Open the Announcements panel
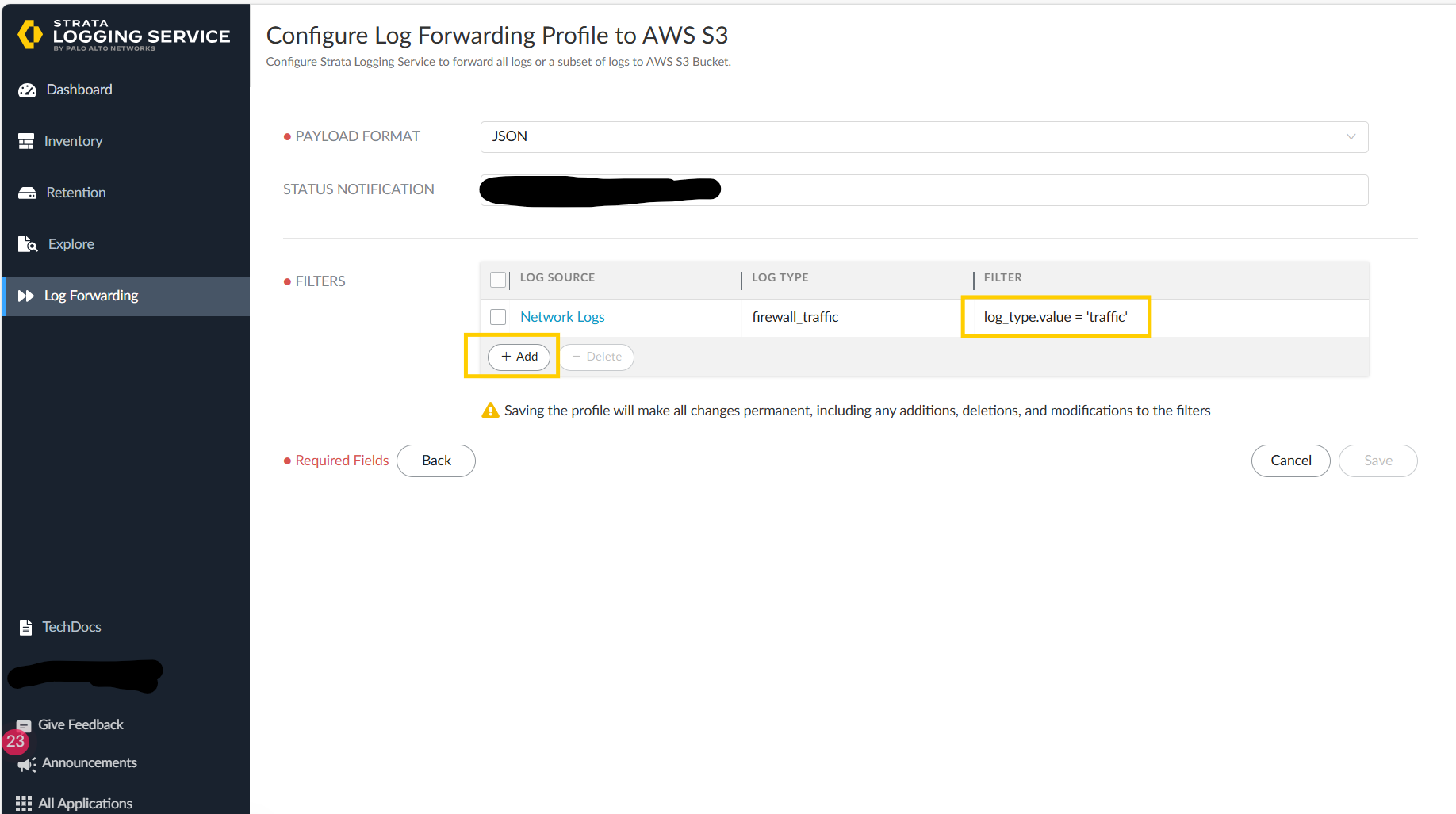 click(90, 762)
